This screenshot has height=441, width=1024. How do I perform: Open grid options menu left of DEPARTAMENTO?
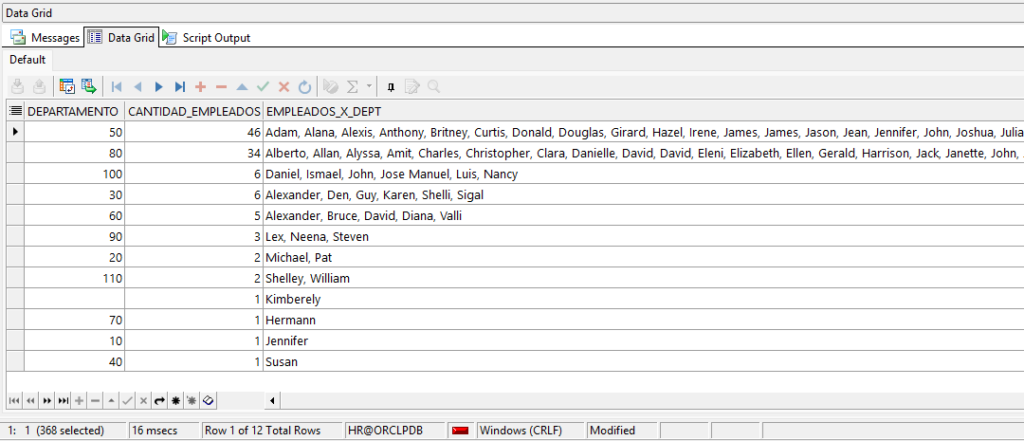15,111
